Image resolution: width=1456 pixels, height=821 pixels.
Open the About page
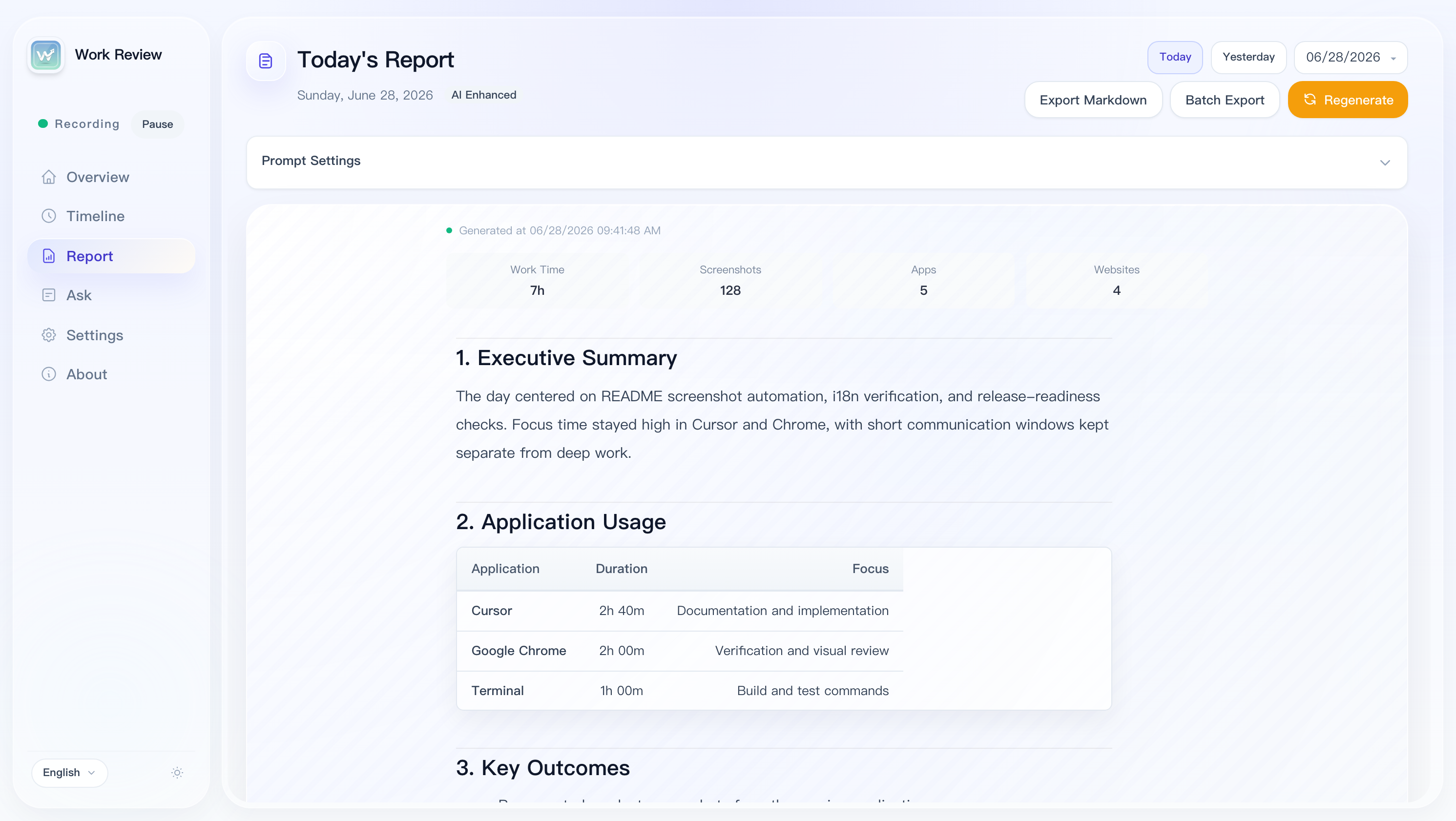(x=111, y=374)
